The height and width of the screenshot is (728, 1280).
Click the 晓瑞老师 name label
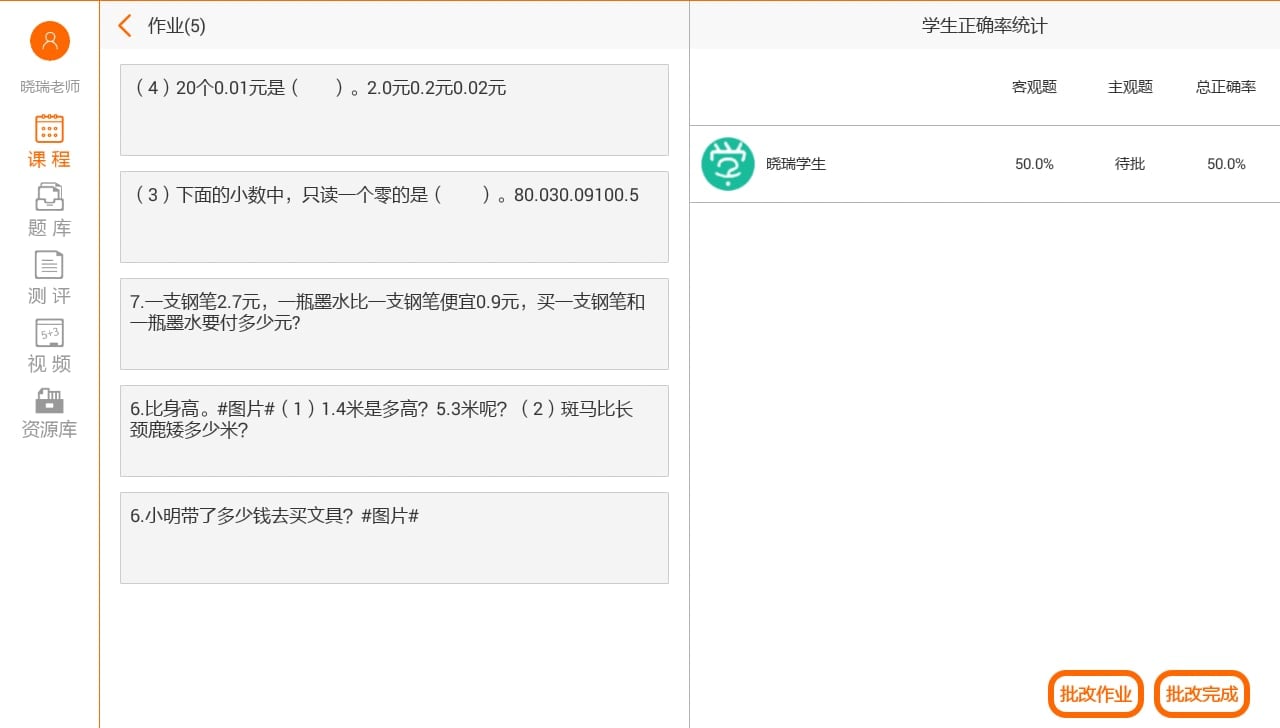coord(50,87)
